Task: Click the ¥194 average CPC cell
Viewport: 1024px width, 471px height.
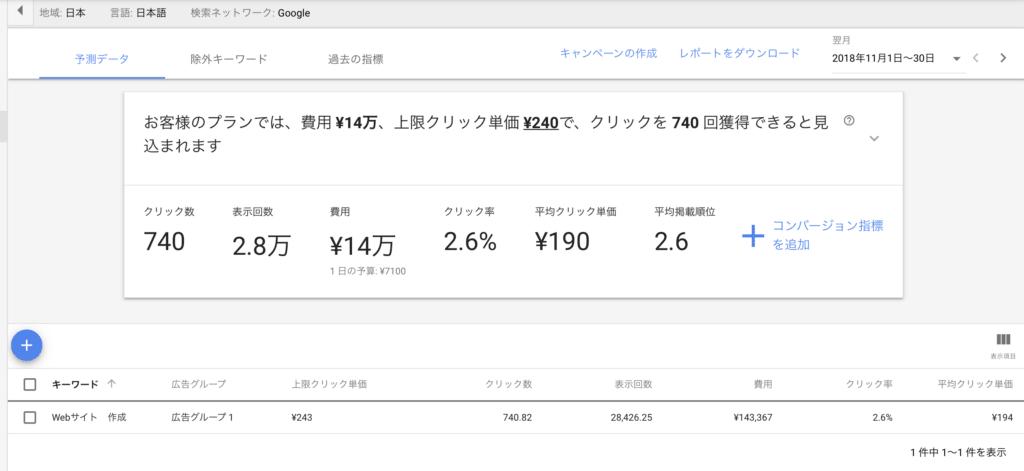Action: [1004, 417]
